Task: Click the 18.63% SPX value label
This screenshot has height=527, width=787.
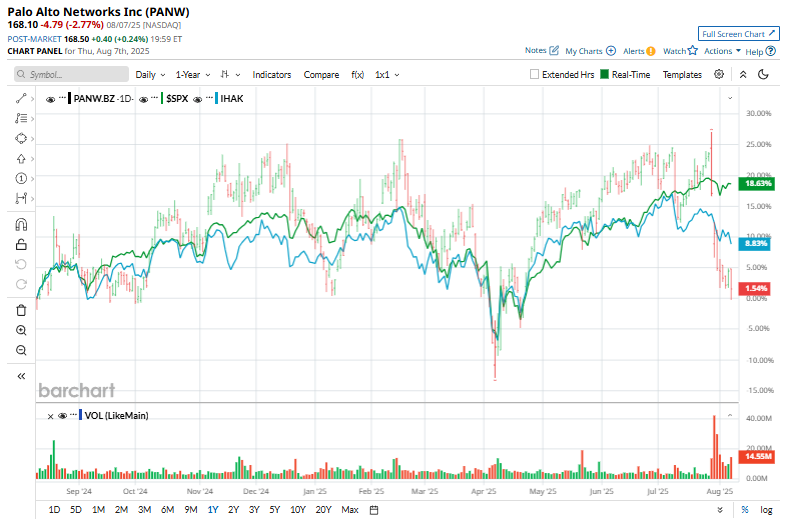Action: point(757,184)
